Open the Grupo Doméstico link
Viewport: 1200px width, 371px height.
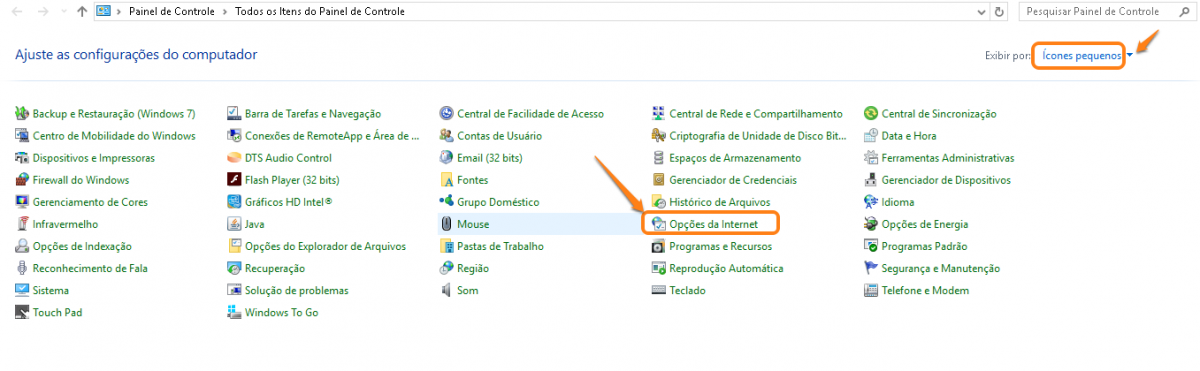[498, 202]
